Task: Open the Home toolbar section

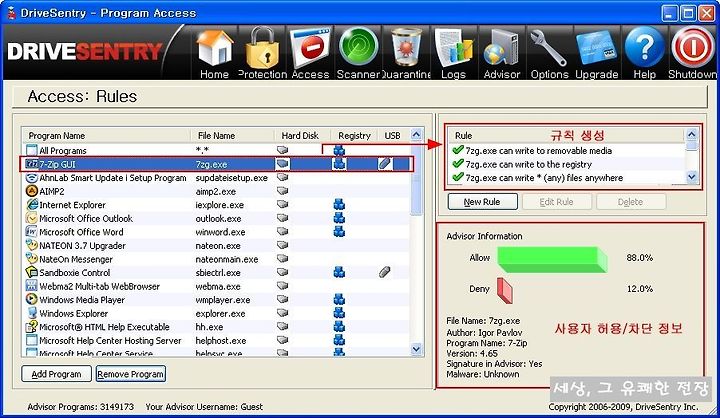Action: [x=214, y=53]
